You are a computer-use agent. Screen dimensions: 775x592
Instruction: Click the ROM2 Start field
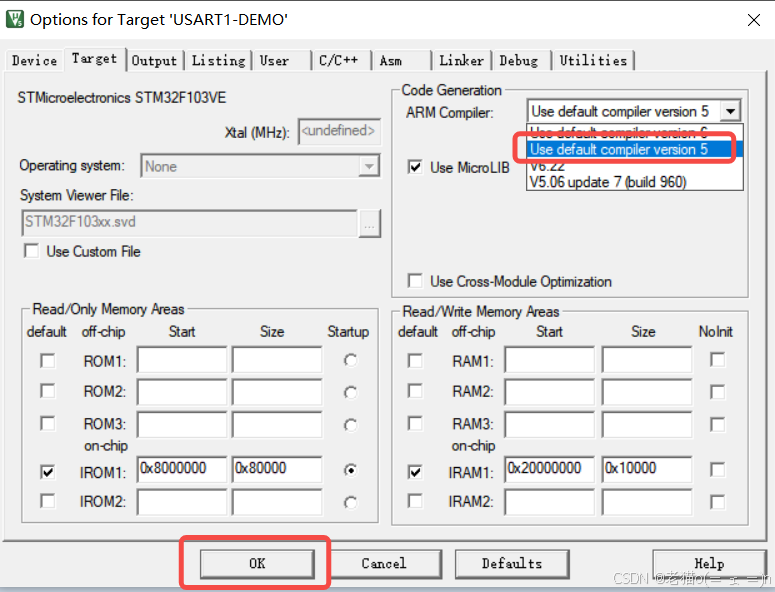pyautogui.click(x=182, y=392)
